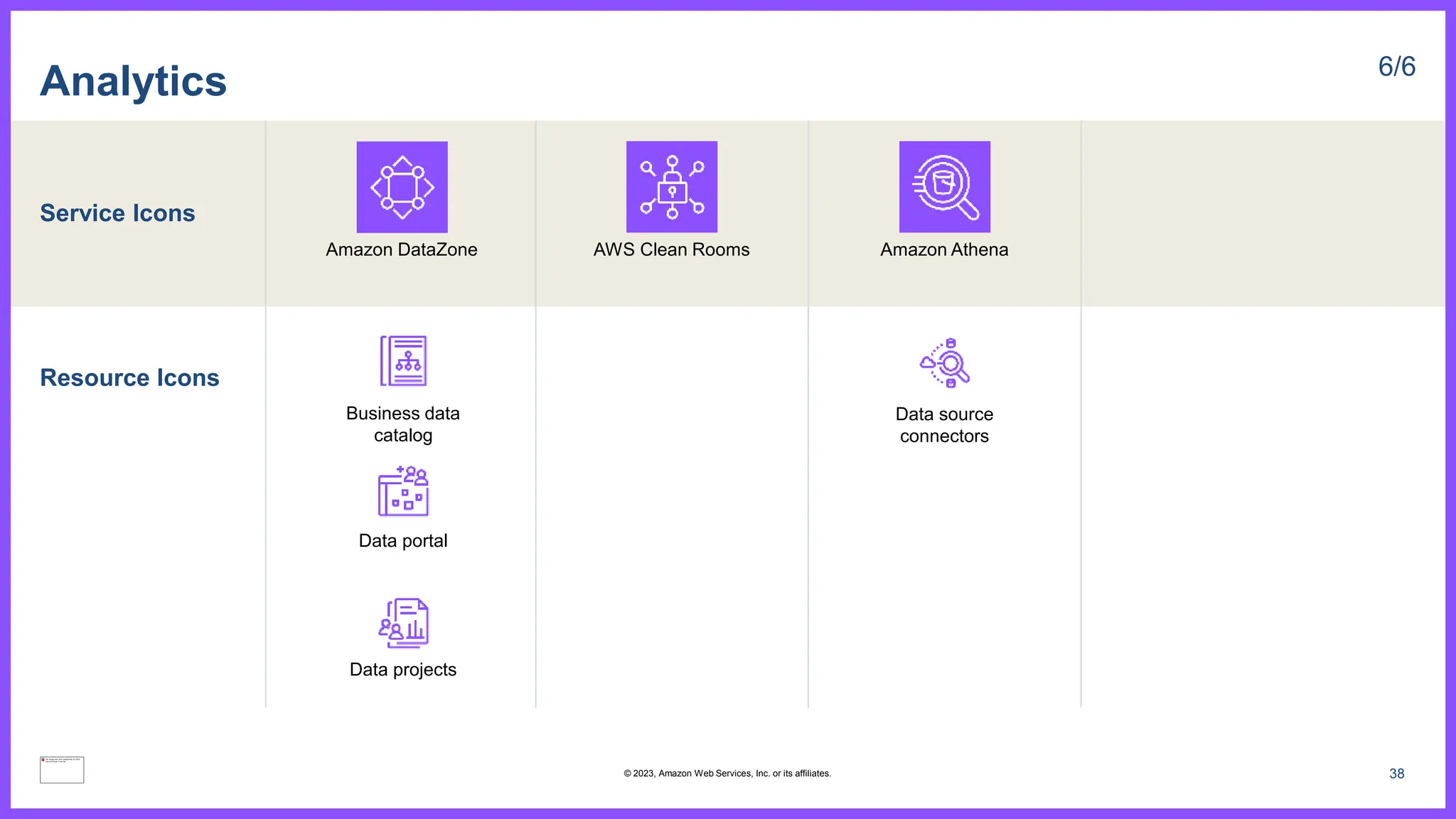Click the slide number 38

tap(1397, 773)
